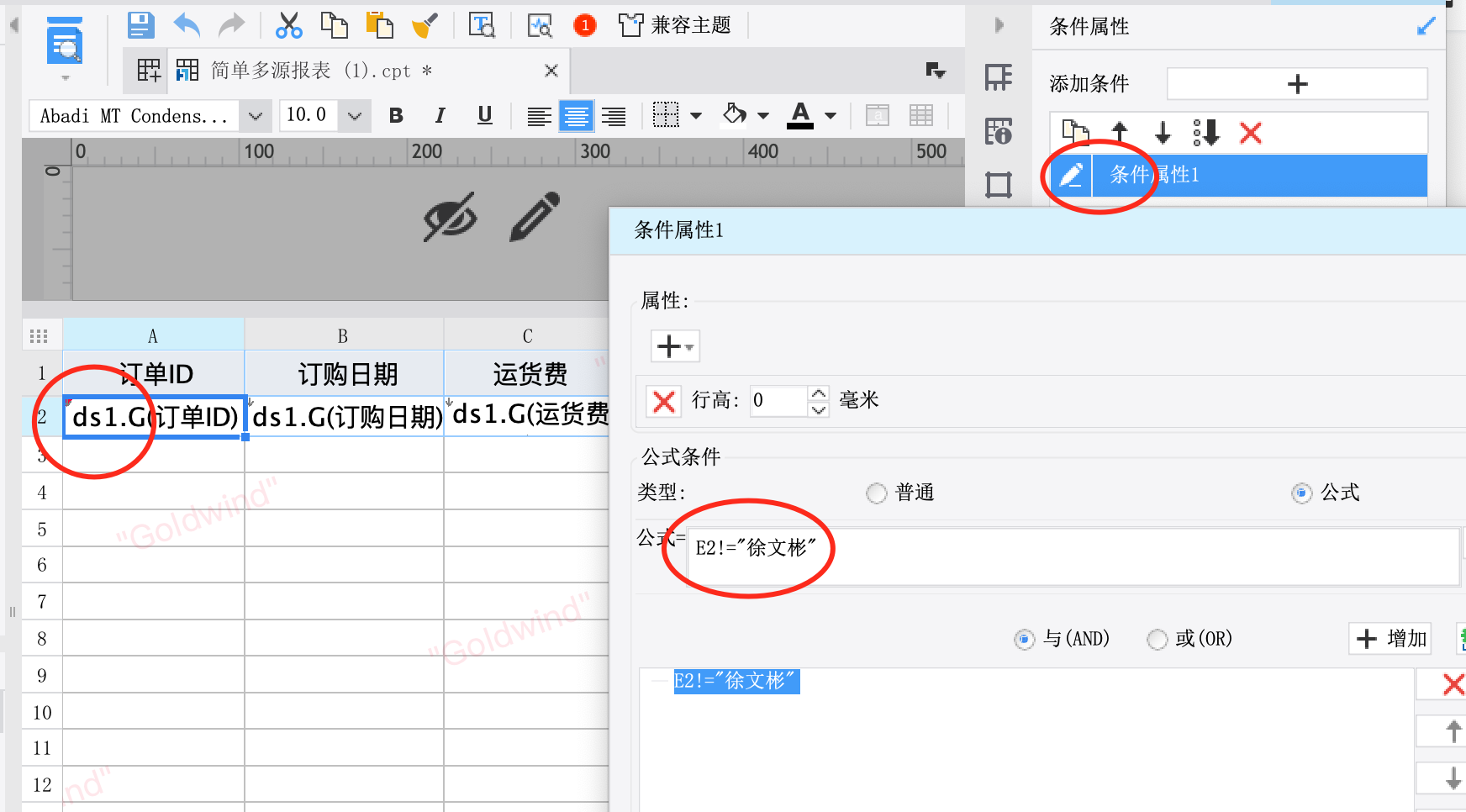This screenshot has height=812, width=1466.
Task: Move the formula condition down in the dialog
Action: 1453,778
